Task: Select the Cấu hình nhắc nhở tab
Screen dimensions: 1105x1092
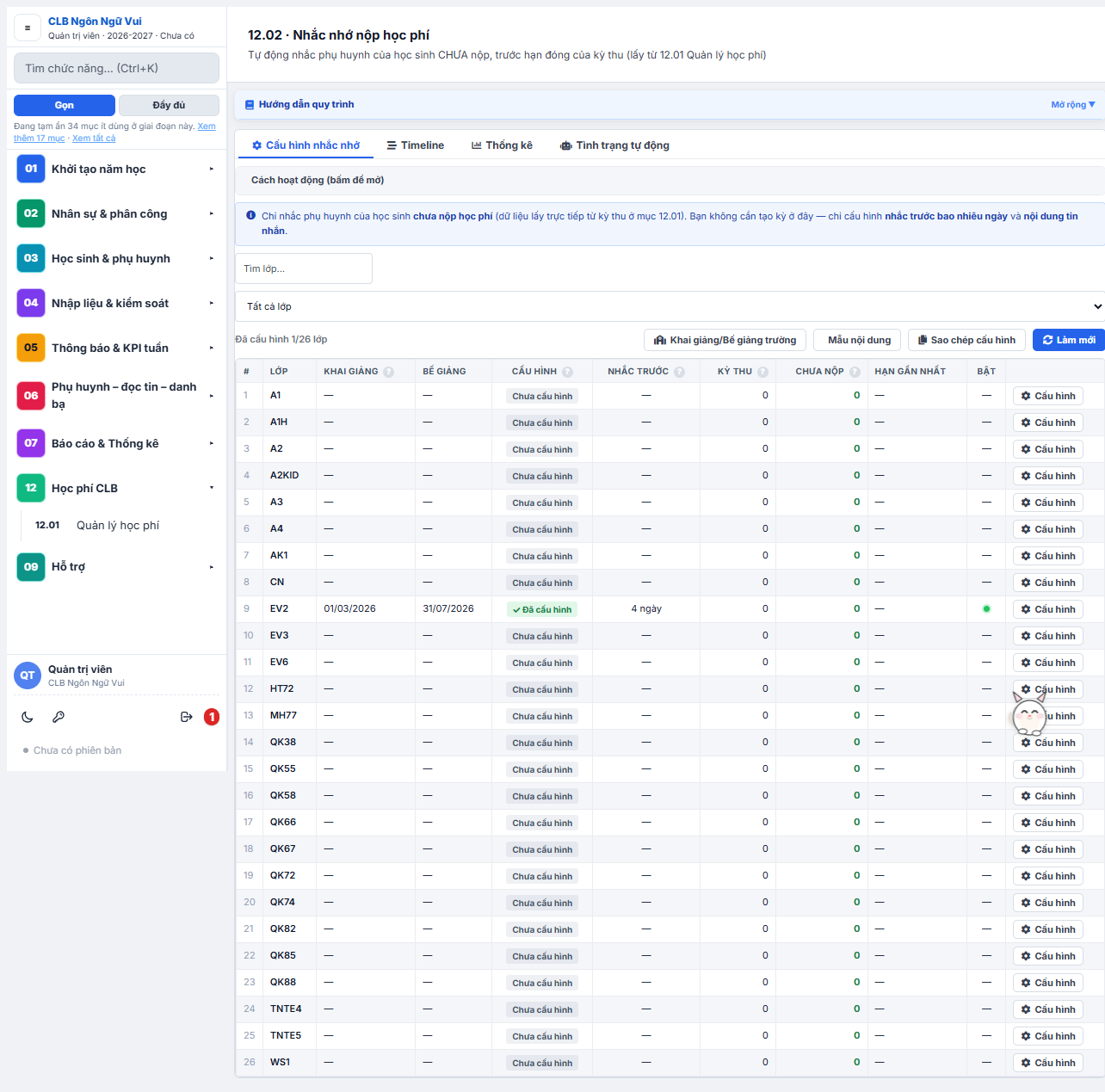Action: 306,145
